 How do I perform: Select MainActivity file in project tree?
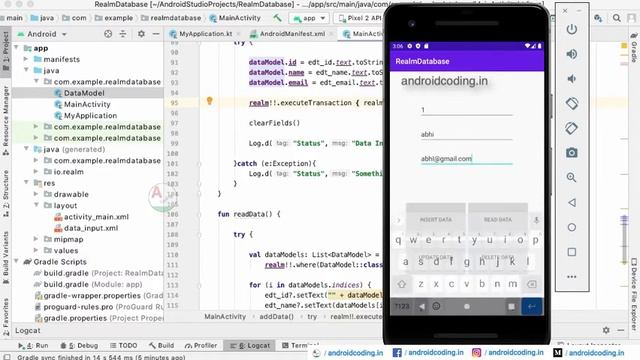[88, 104]
